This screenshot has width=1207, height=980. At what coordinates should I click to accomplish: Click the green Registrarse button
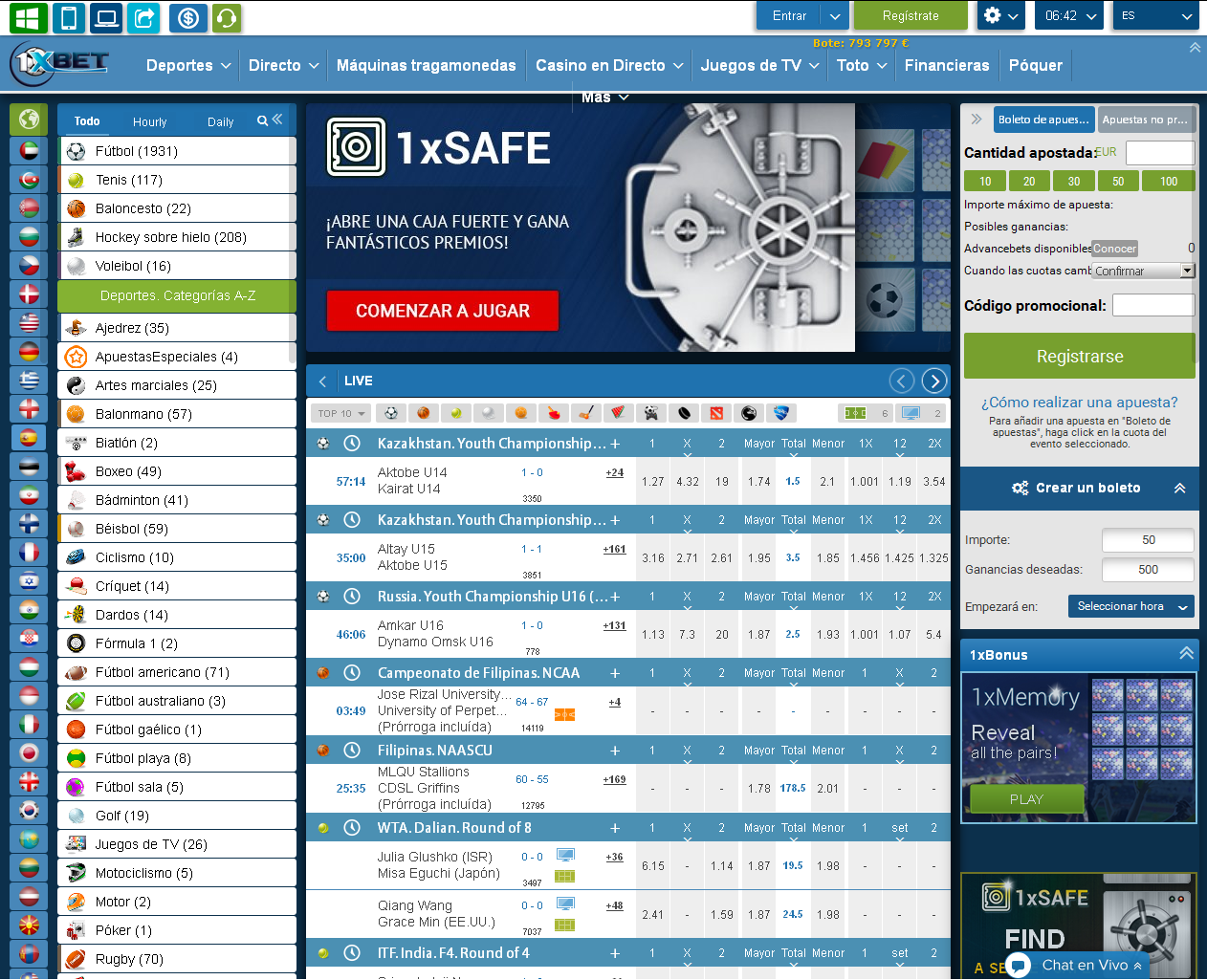point(1079,356)
